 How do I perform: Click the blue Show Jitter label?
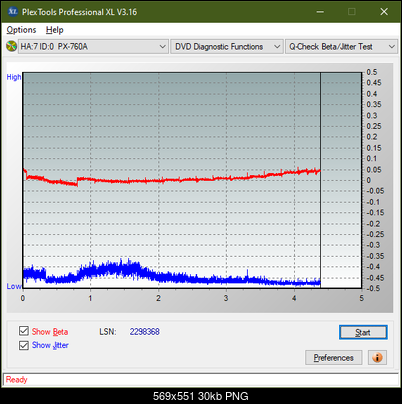[50, 345]
